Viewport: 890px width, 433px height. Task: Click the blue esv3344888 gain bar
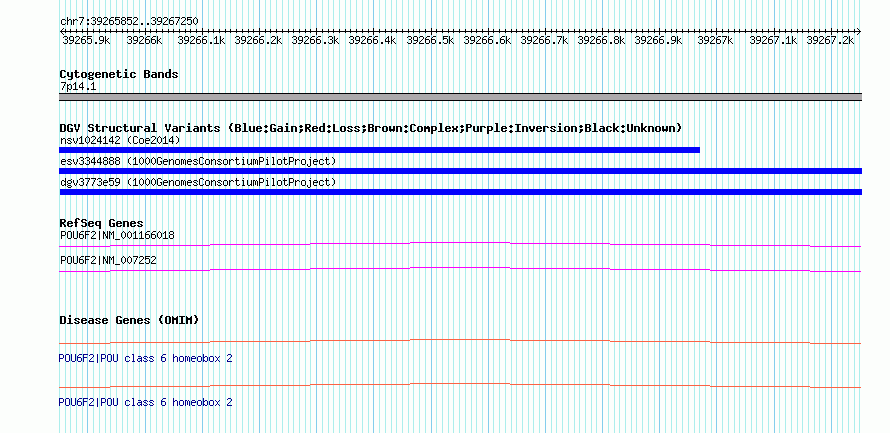click(460, 171)
